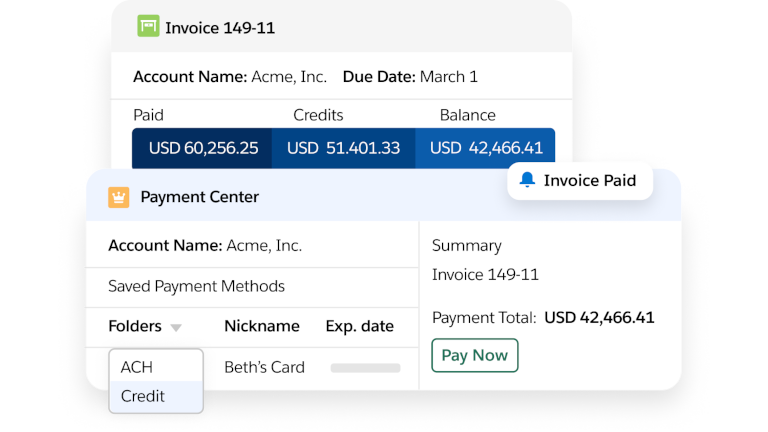Click the Balance amount USD 42,466.41
Viewport: 768px width, 432px height.
tap(486, 148)
